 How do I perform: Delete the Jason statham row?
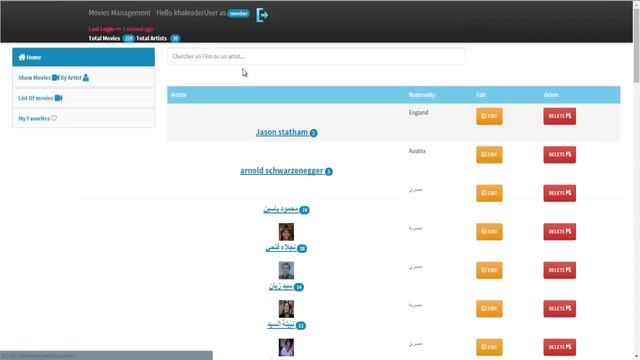tap(560, 116)
